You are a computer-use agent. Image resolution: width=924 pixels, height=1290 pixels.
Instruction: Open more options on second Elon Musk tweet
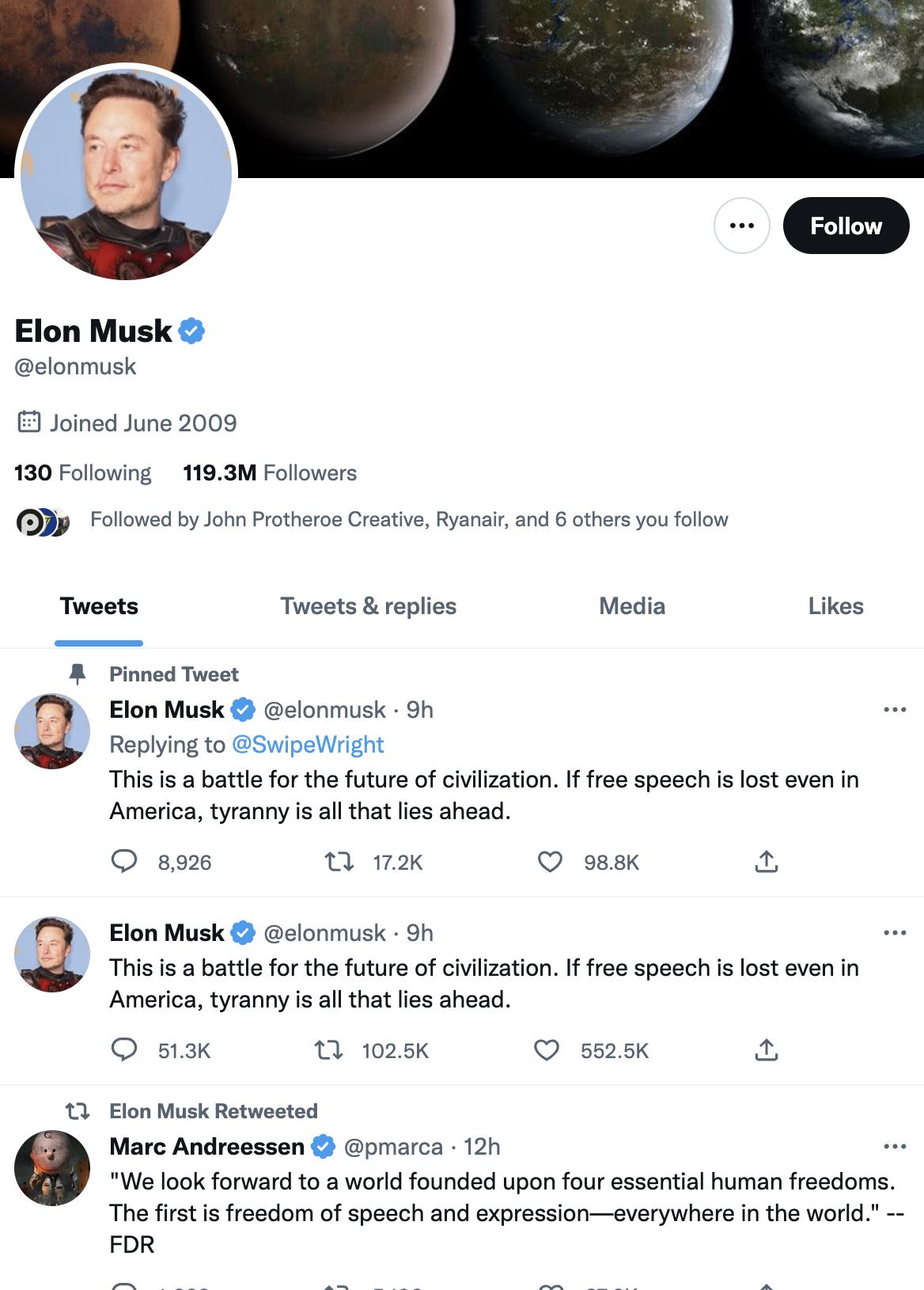[895, 933]
